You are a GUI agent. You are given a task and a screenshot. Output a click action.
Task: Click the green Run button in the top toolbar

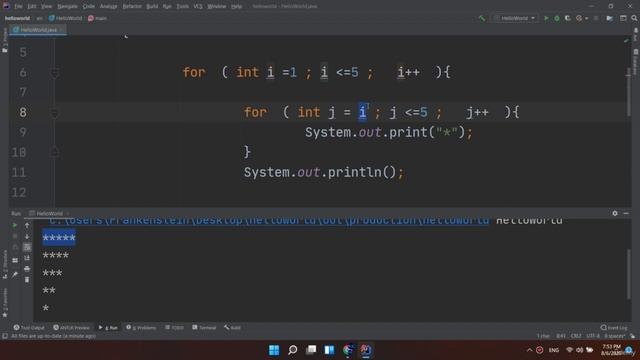pos(546,18)
